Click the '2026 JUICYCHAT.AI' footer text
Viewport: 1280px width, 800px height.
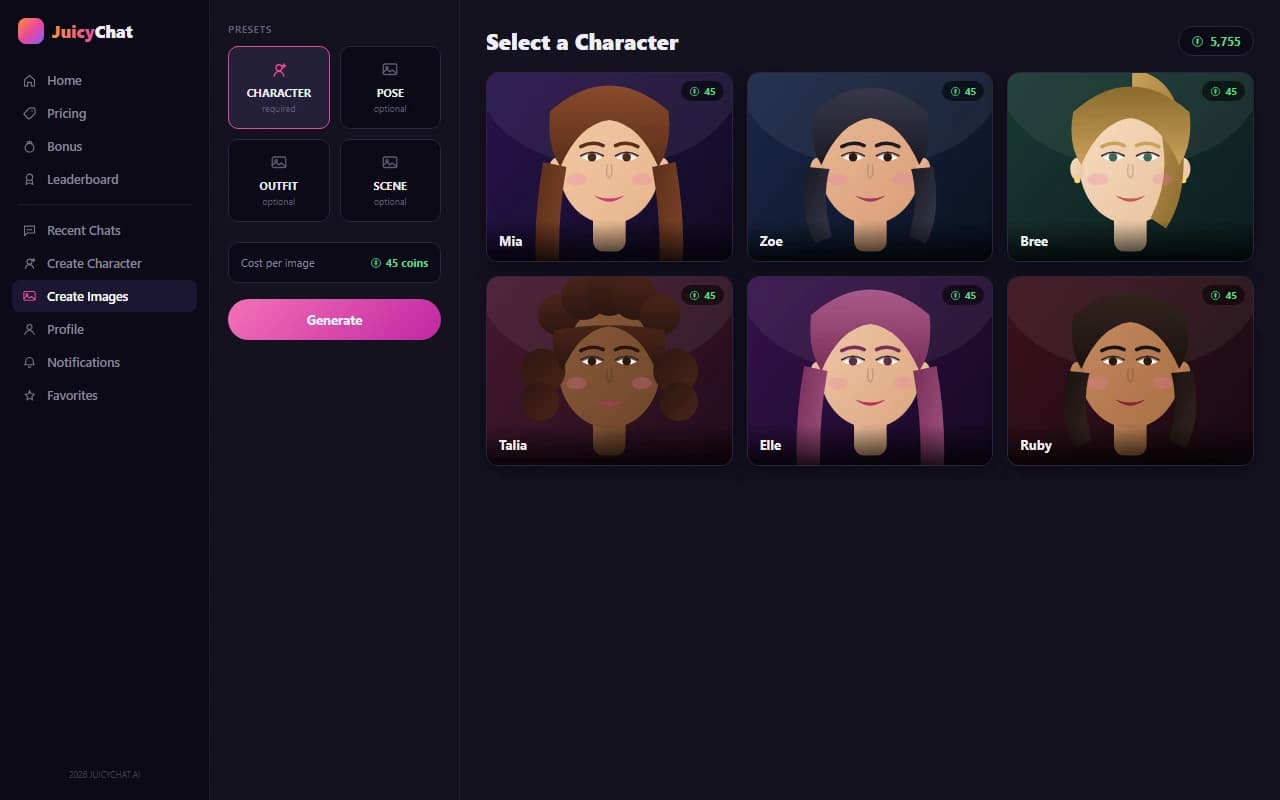click(104, 775)
